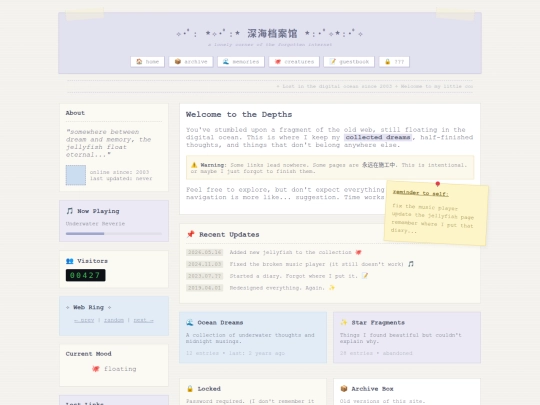Click the site title 深海档案馆
Viewport: 540px width, 405px height.
[x=272, y=33]
